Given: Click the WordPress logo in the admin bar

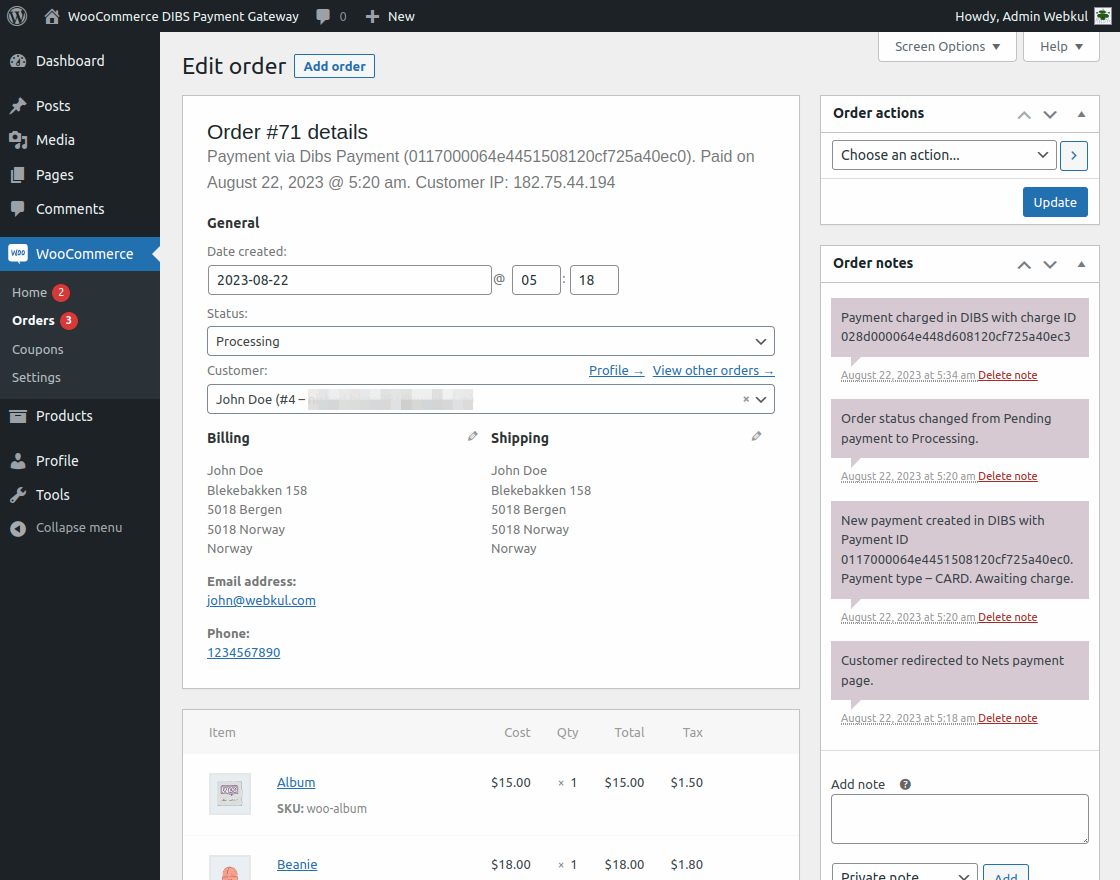Looking at the screenshot, I should tap(17, 16).
